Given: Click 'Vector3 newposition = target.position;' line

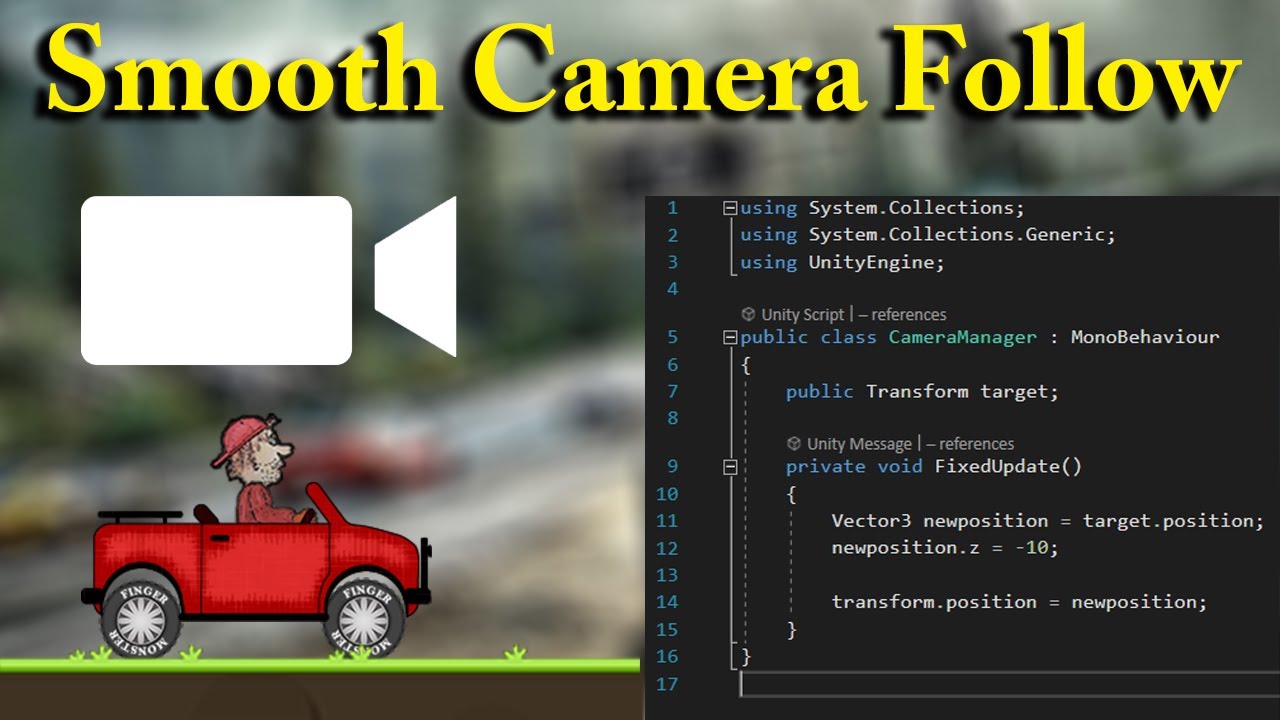Looking at the screenshot, I should [1048, 521].
